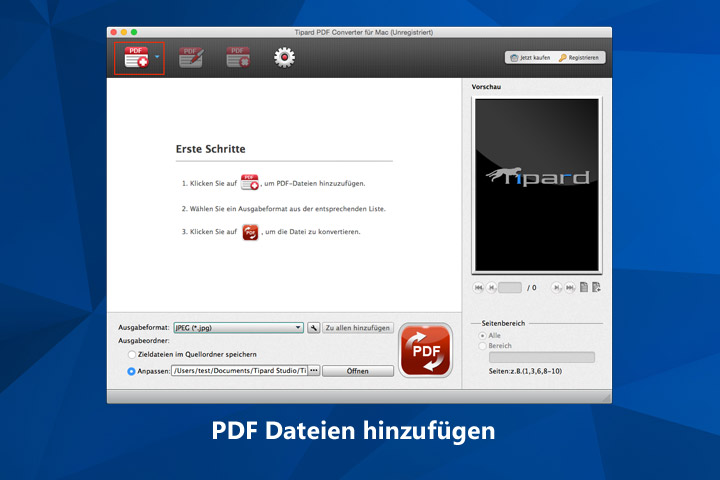
Task: Click the browse folder ellipsis button
Action: click(314, 371)
